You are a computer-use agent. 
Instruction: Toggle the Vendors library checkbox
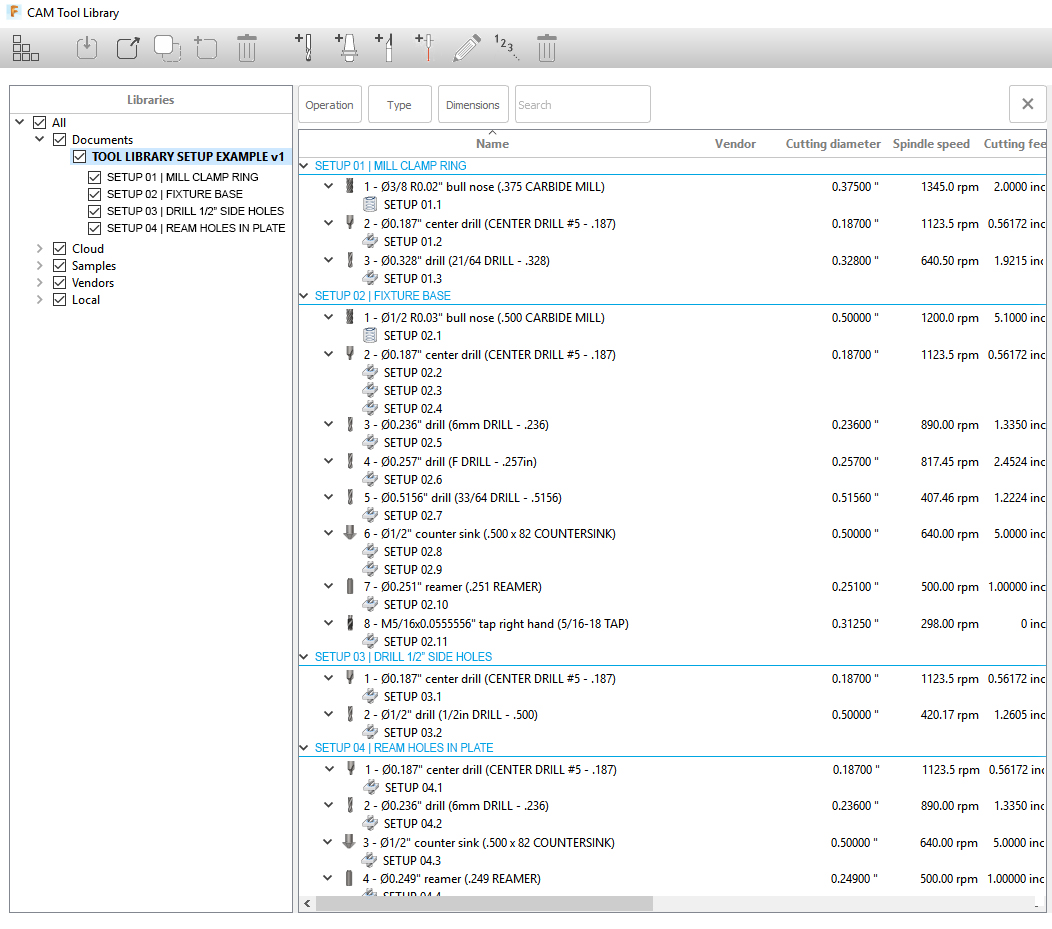point(60,282)
